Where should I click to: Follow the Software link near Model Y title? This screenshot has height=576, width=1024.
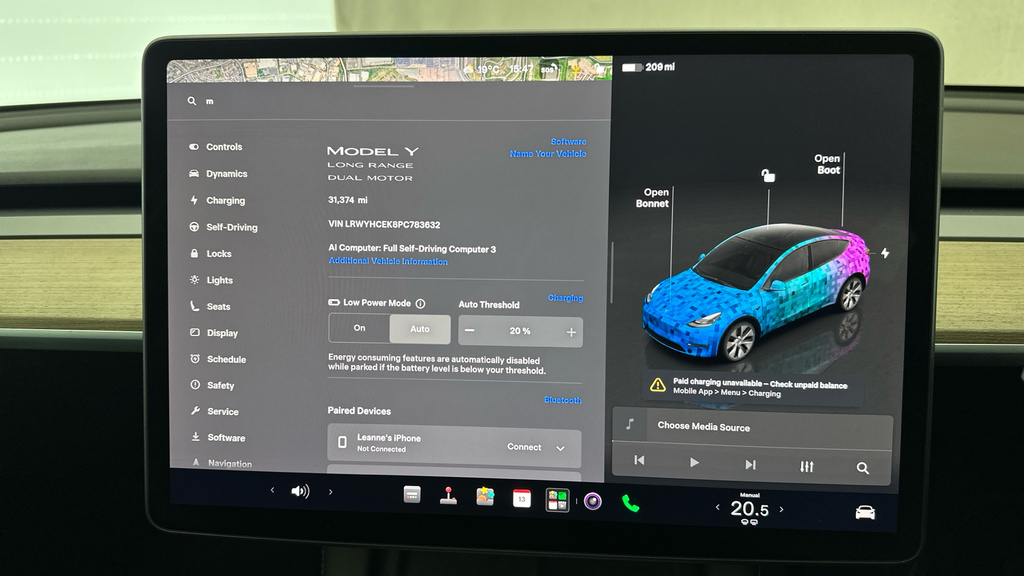[x=568, y=142]
